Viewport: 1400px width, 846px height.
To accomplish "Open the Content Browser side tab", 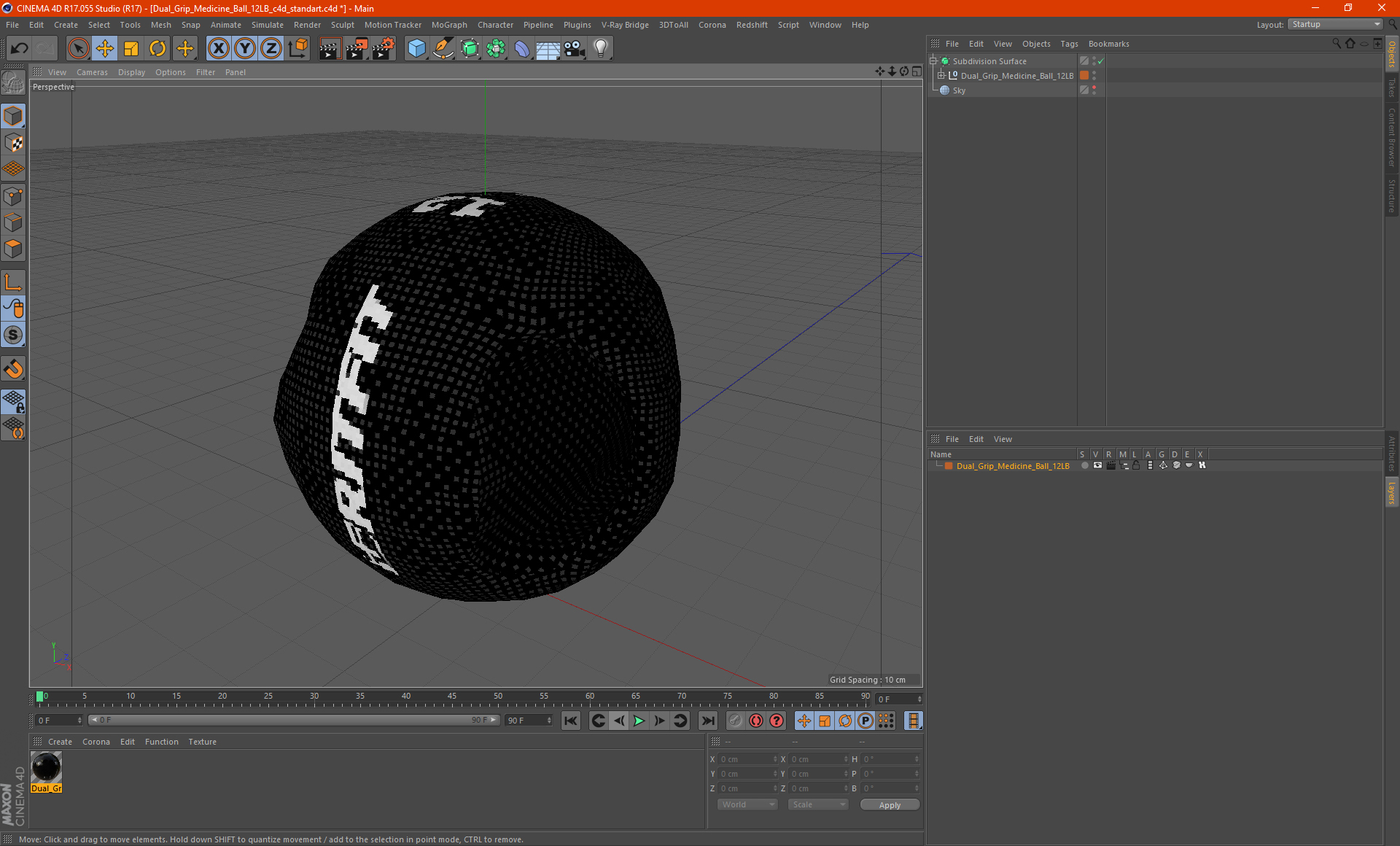I will pos(1392,137).
